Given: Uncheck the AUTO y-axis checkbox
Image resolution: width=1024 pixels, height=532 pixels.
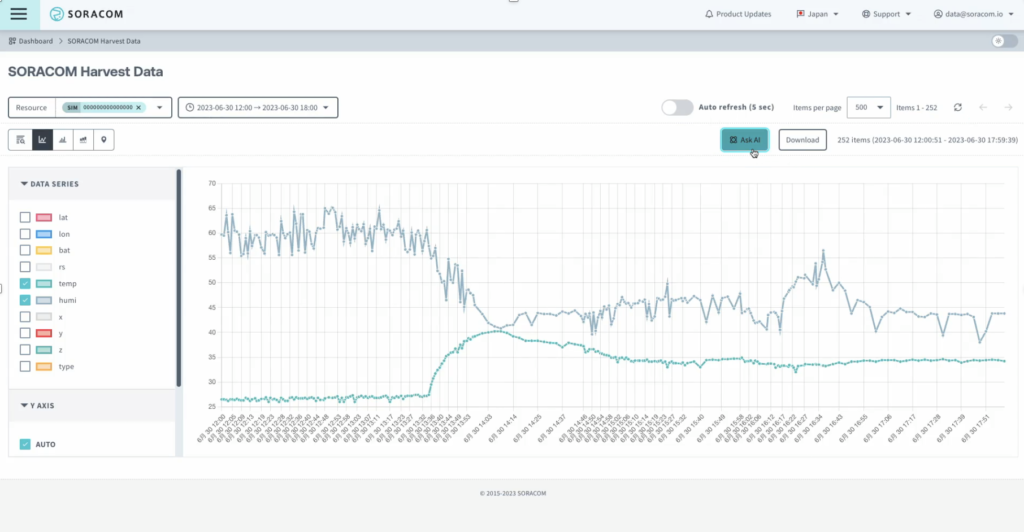Looking at the screenshot, I should (x=25, y=444).
